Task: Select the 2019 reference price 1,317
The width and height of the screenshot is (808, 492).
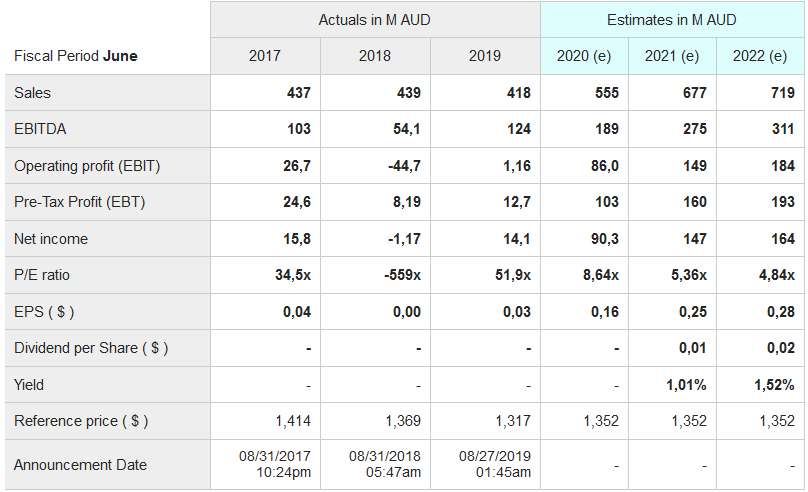Action: (513, 421)
